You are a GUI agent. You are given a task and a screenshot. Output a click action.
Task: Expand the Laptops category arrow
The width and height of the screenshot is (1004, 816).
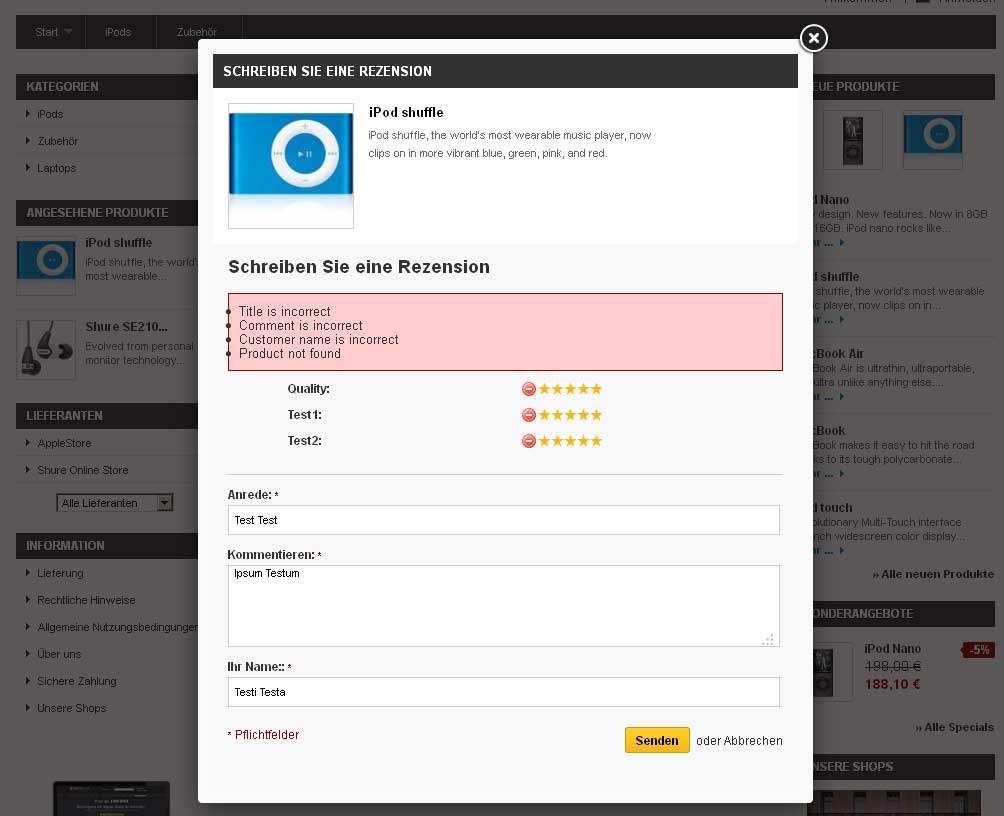[x=28, y=168]
